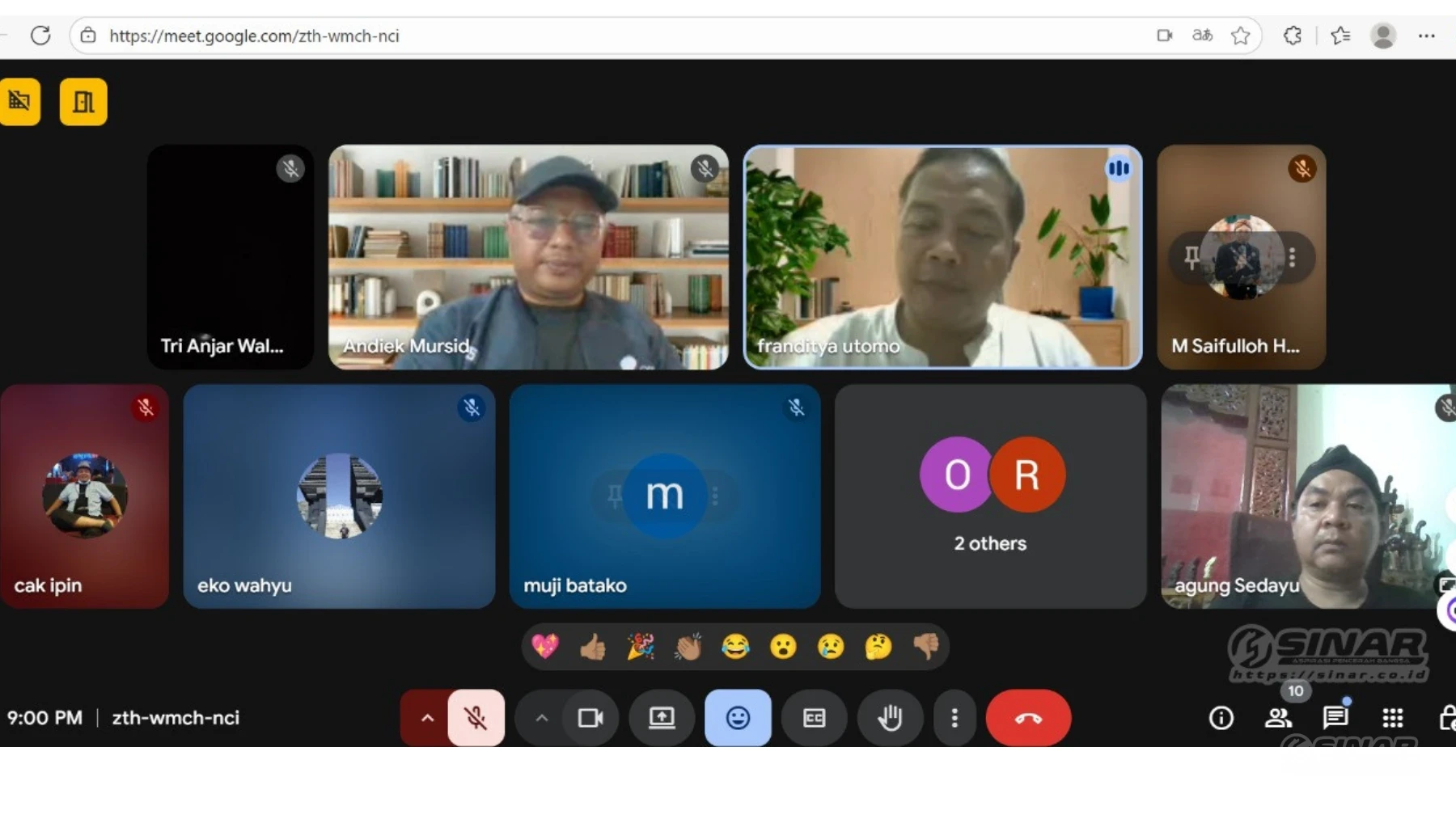Toggle closed captions
This screenshot has width=1456, height=819.
814,718
